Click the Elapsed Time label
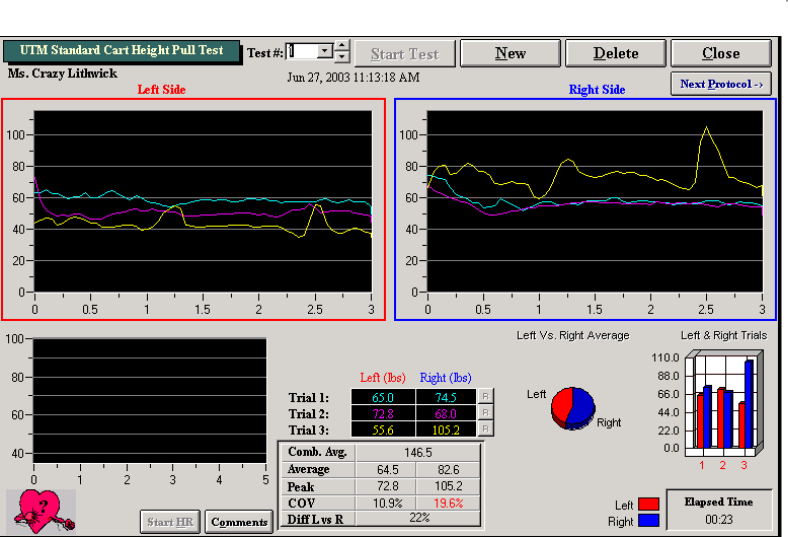Image resolution: width=788 pixels, height=537 pixels. (x=719, y=501)
